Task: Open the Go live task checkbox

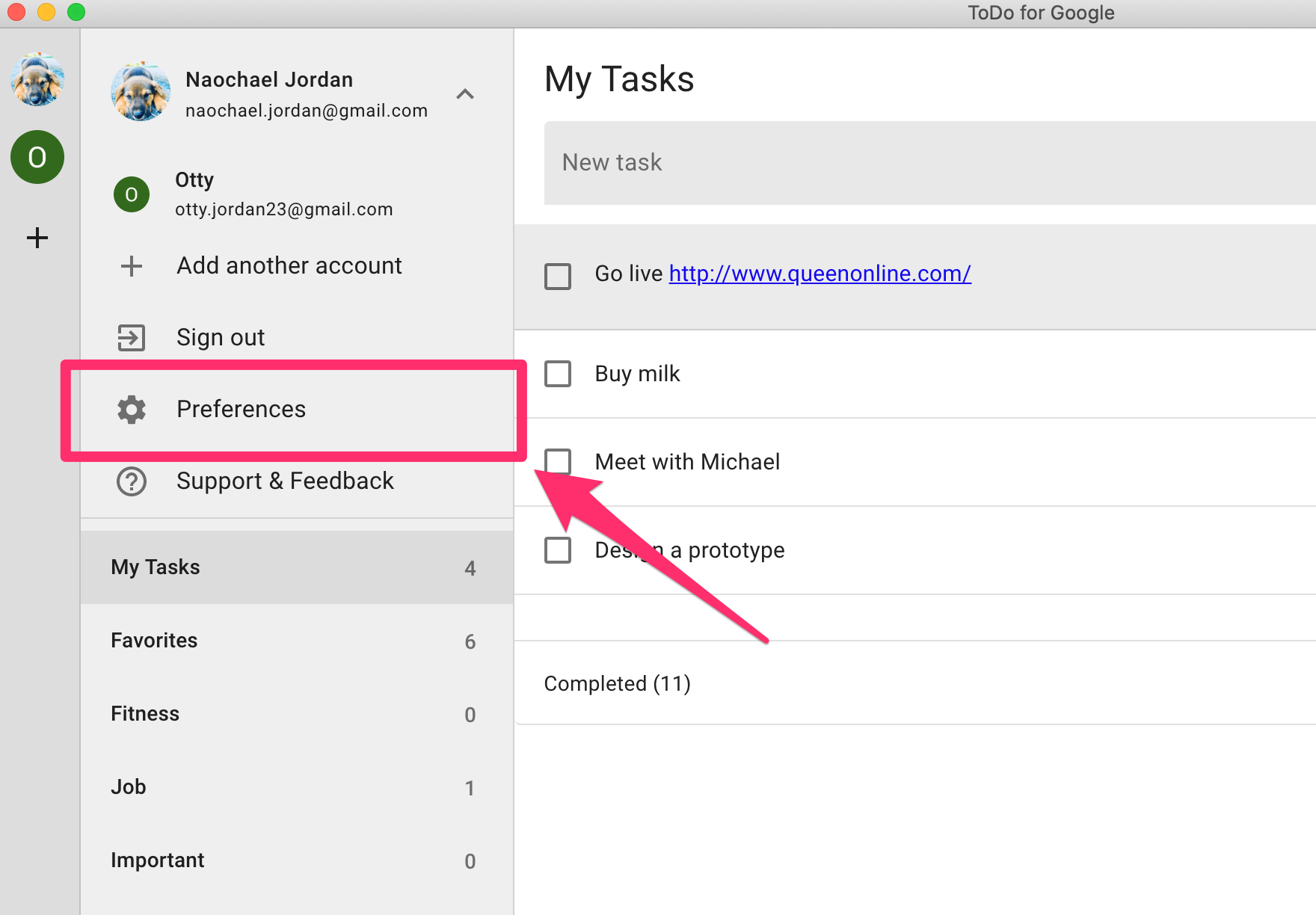Action: pos(558,276)
